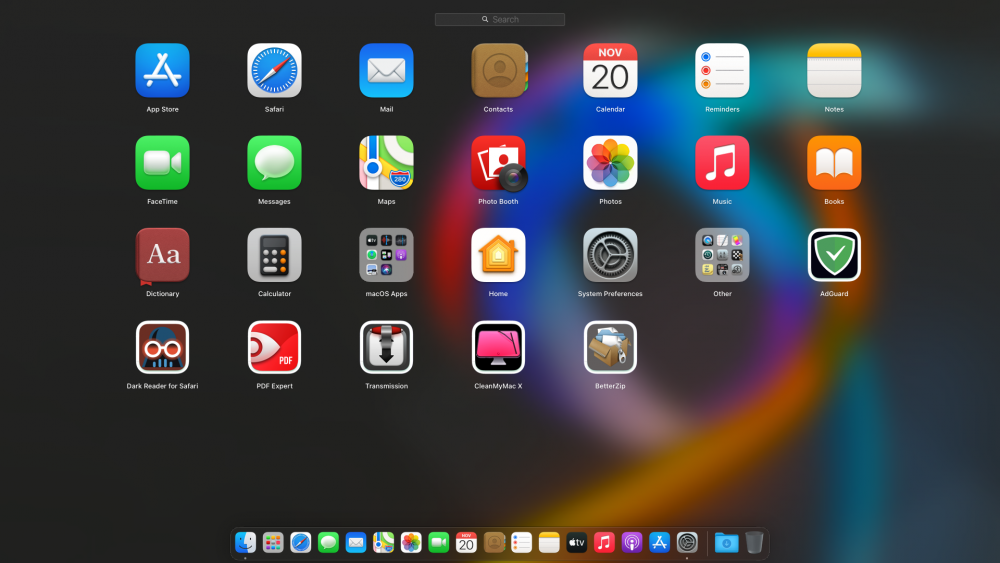1000x563 pixels.
Task: Open the Downloads folder in the Dock
Action: coord(726,543)
